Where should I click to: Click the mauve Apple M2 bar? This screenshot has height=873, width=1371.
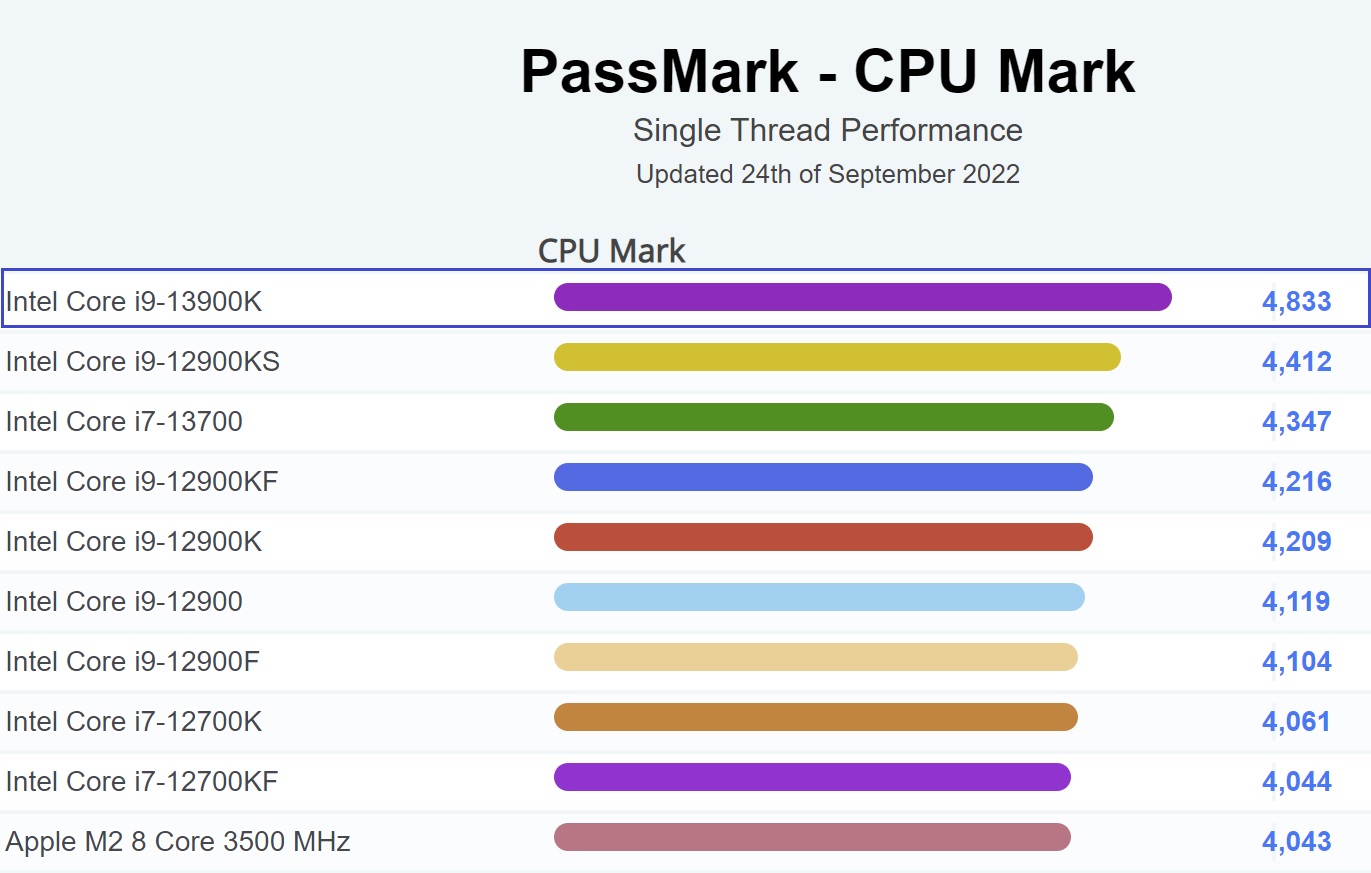pos(812,837)
